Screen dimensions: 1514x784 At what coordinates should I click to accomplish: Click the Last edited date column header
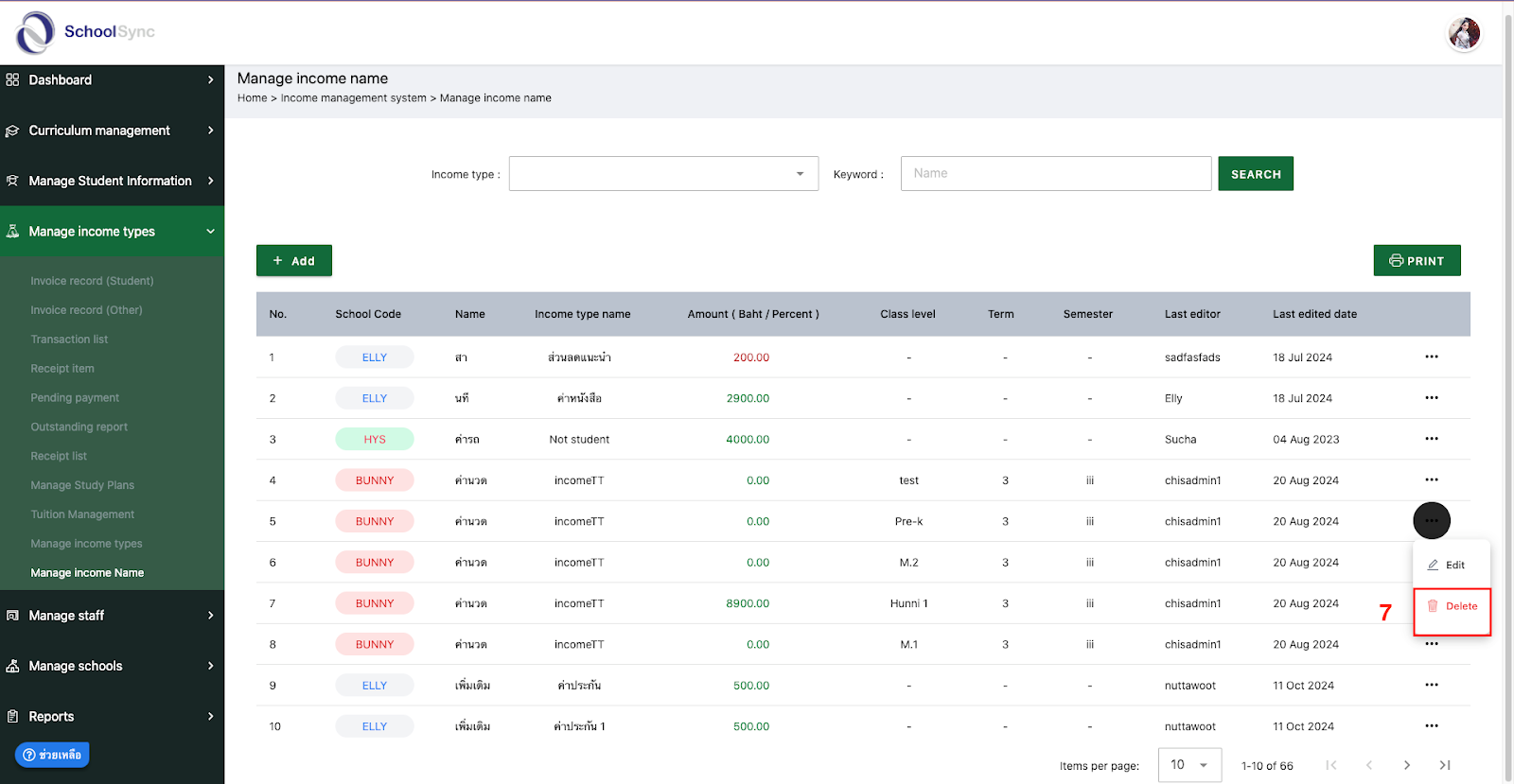click(x=1314, y=314)
